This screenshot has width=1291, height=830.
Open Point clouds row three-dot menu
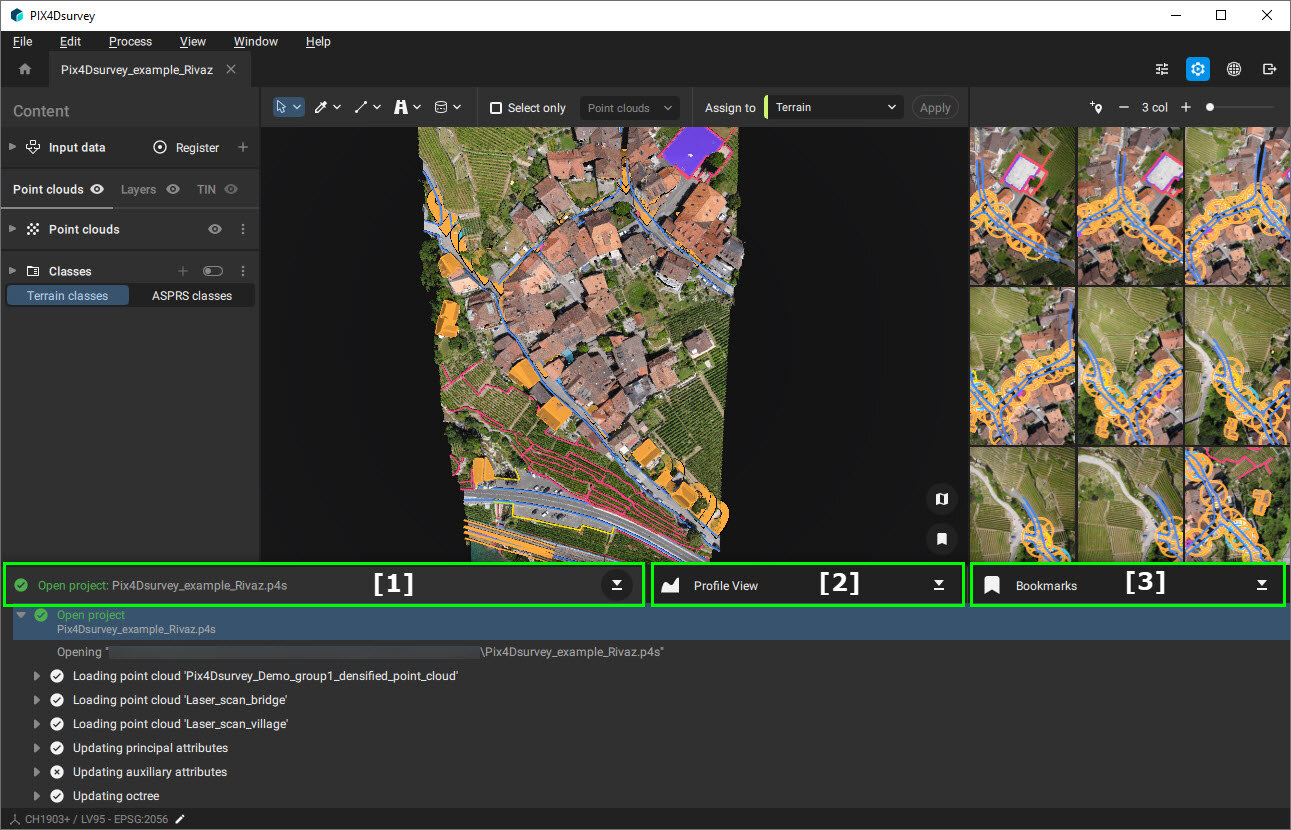(x=243, y=229)
